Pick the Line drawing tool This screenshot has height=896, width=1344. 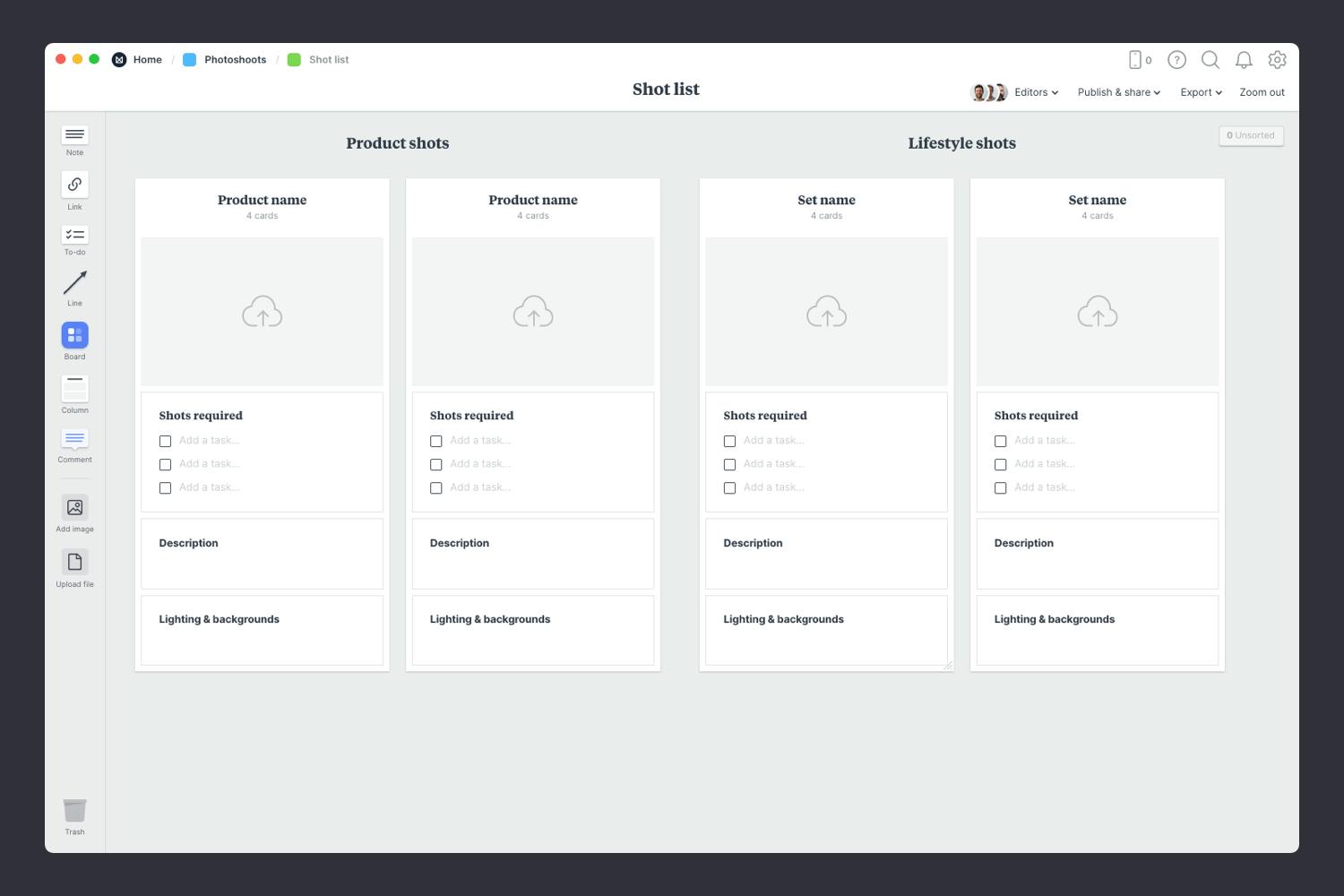pyautogui.click(x=74, y=284)
